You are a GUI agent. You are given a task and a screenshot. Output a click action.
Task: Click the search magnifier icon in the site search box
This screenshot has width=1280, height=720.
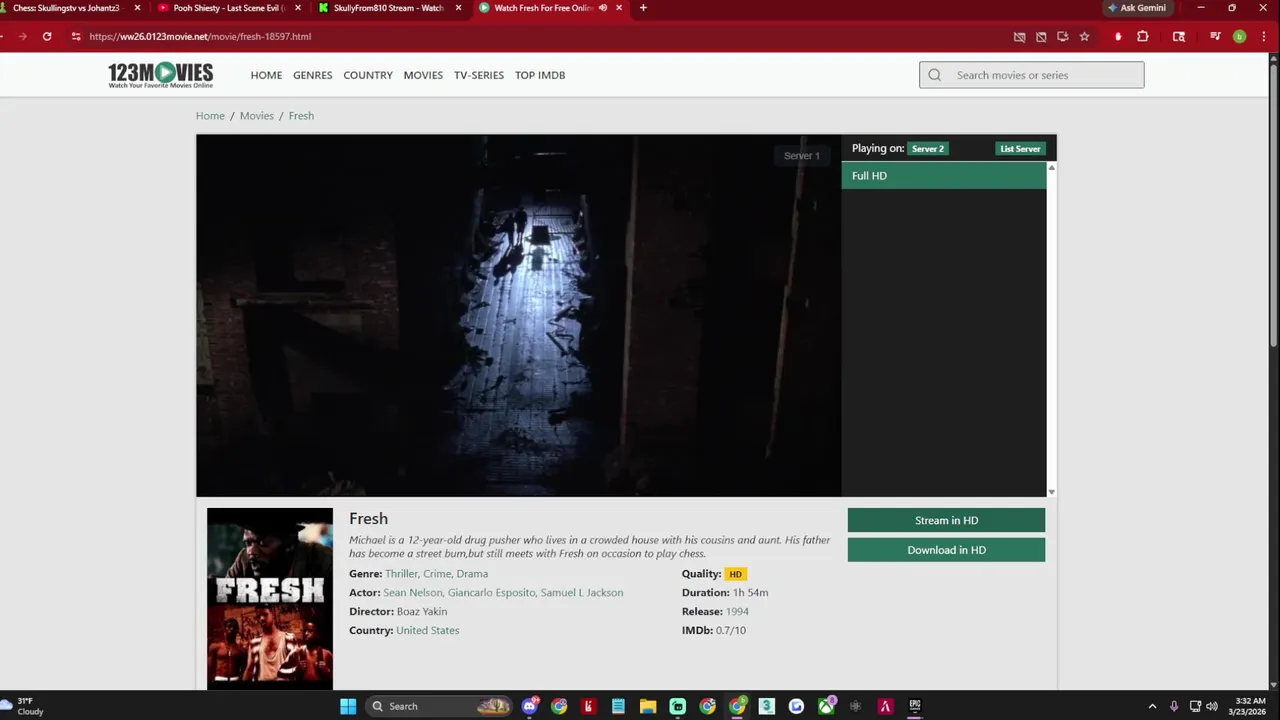click(935, 75)
